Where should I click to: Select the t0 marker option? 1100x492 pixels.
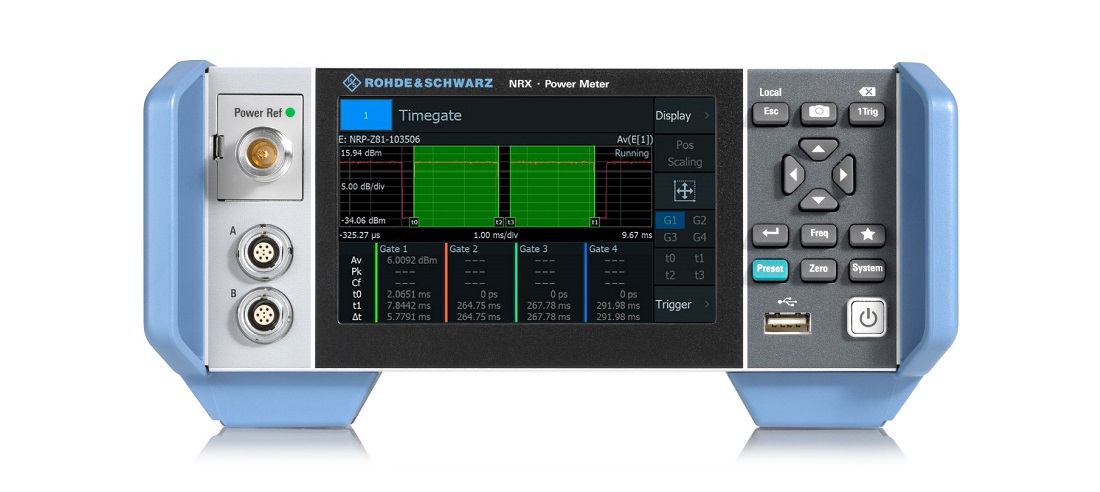coord(670,258)
